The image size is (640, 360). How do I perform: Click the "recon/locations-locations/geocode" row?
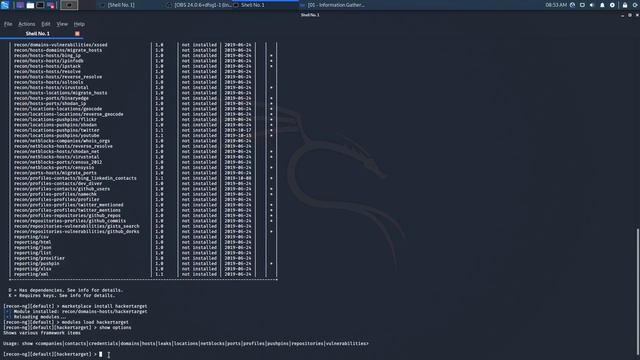click(x=143, y=109)
